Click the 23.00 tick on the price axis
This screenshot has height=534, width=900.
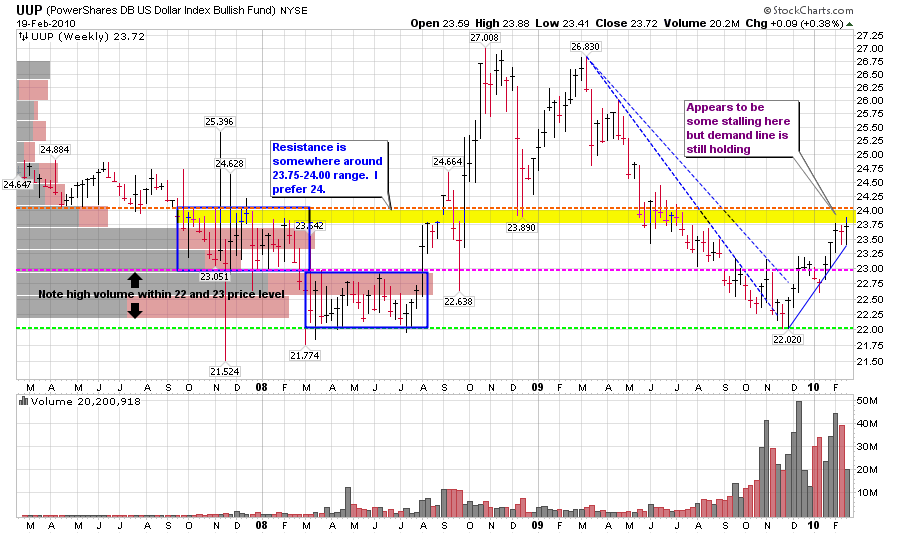(x=870, y=269)
